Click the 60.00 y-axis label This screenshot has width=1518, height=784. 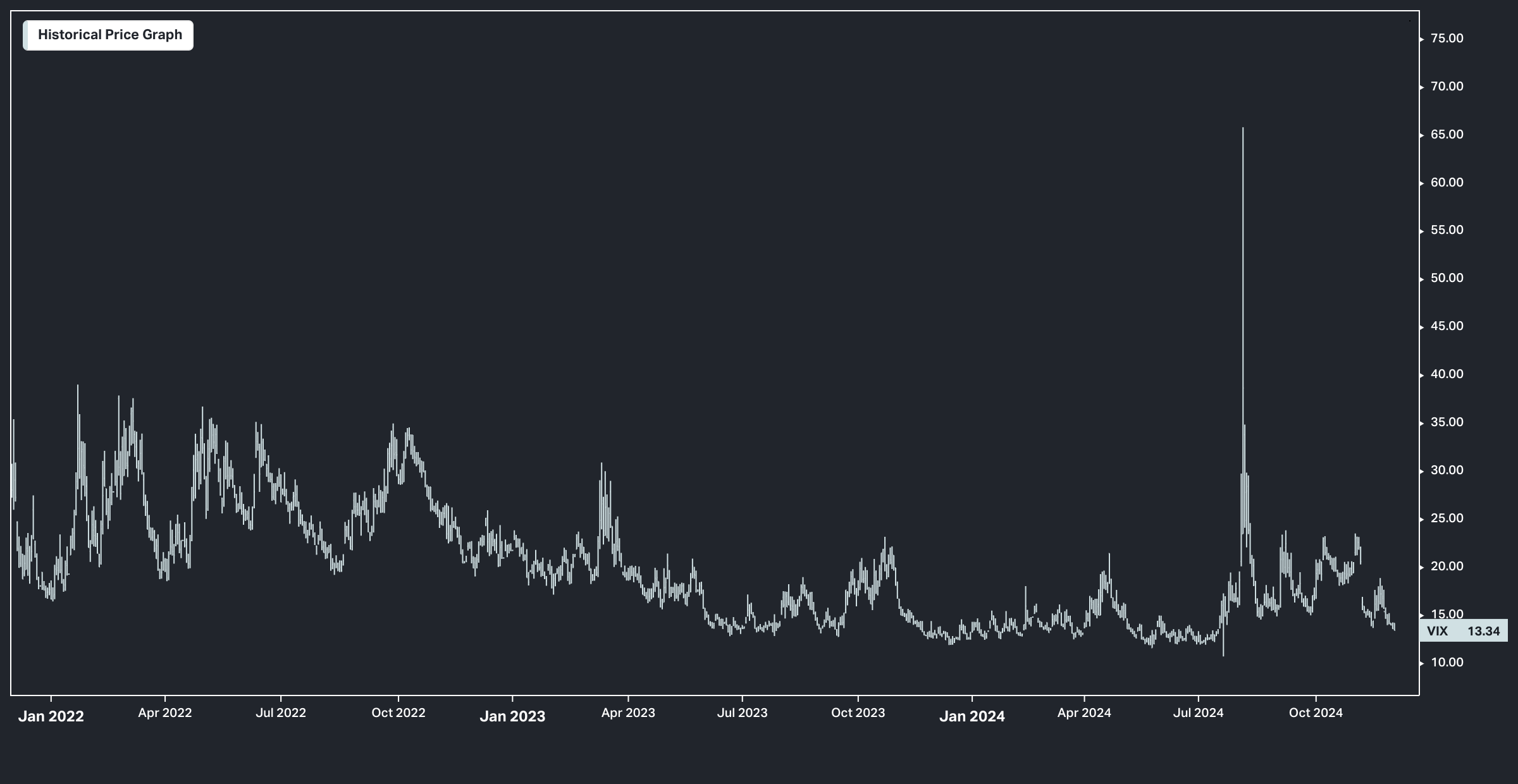pos(1447,183)
